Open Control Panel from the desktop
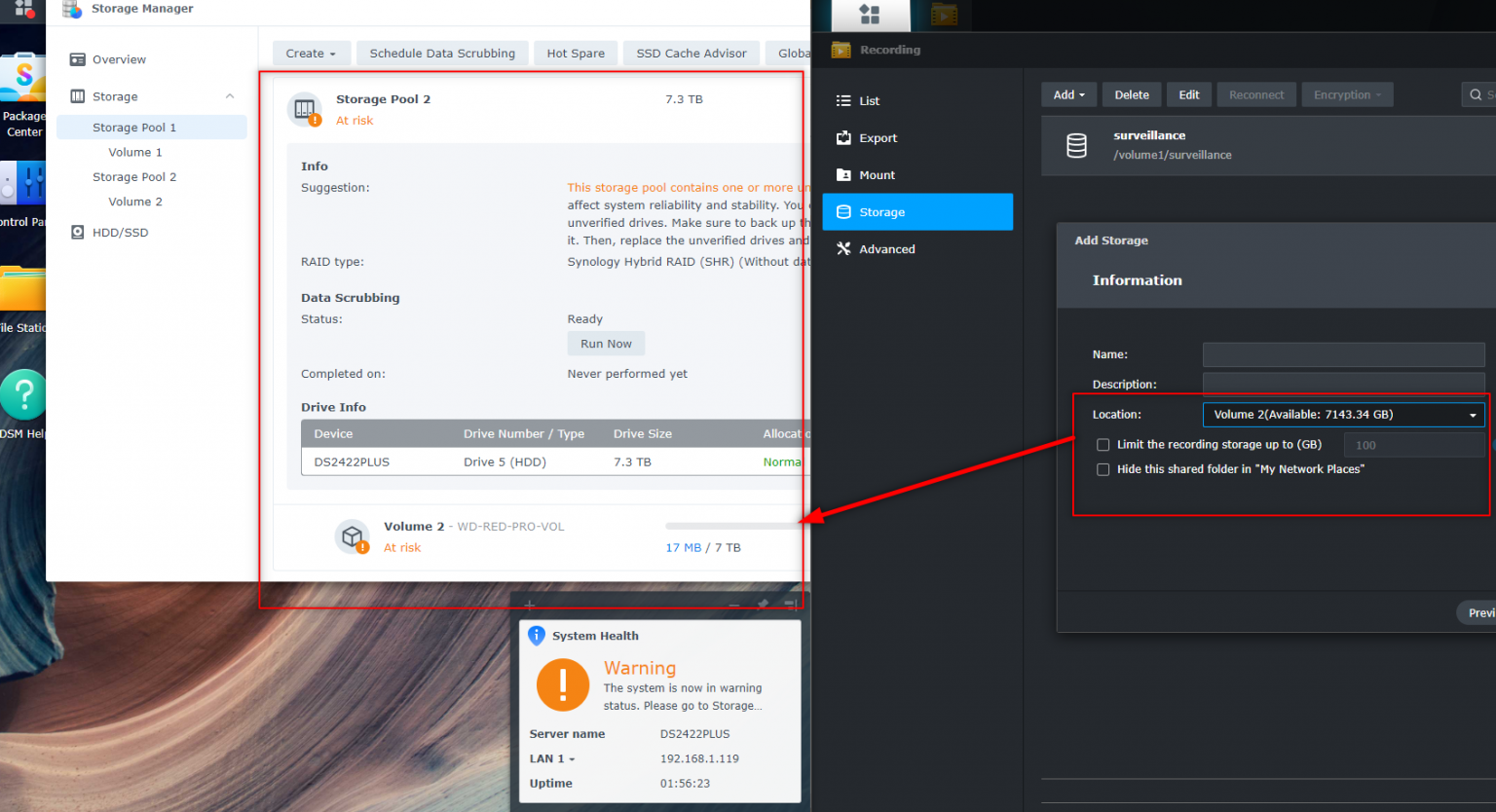Image resolution: width=1496 pixels, height=812 pixels. pyautogui.click(x=21, y=183)
